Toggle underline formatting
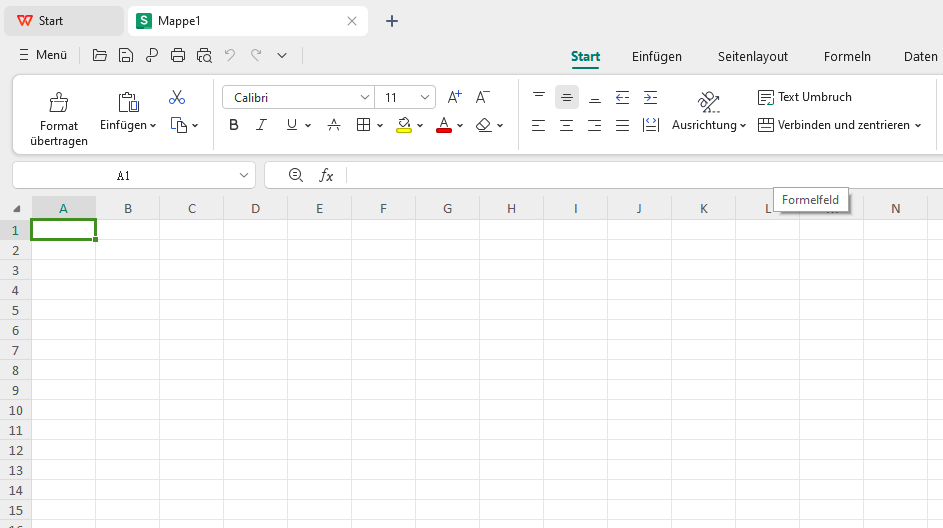The width and height of the screenshot is (943, 528). pyautogui.click(x=292, y=124)
